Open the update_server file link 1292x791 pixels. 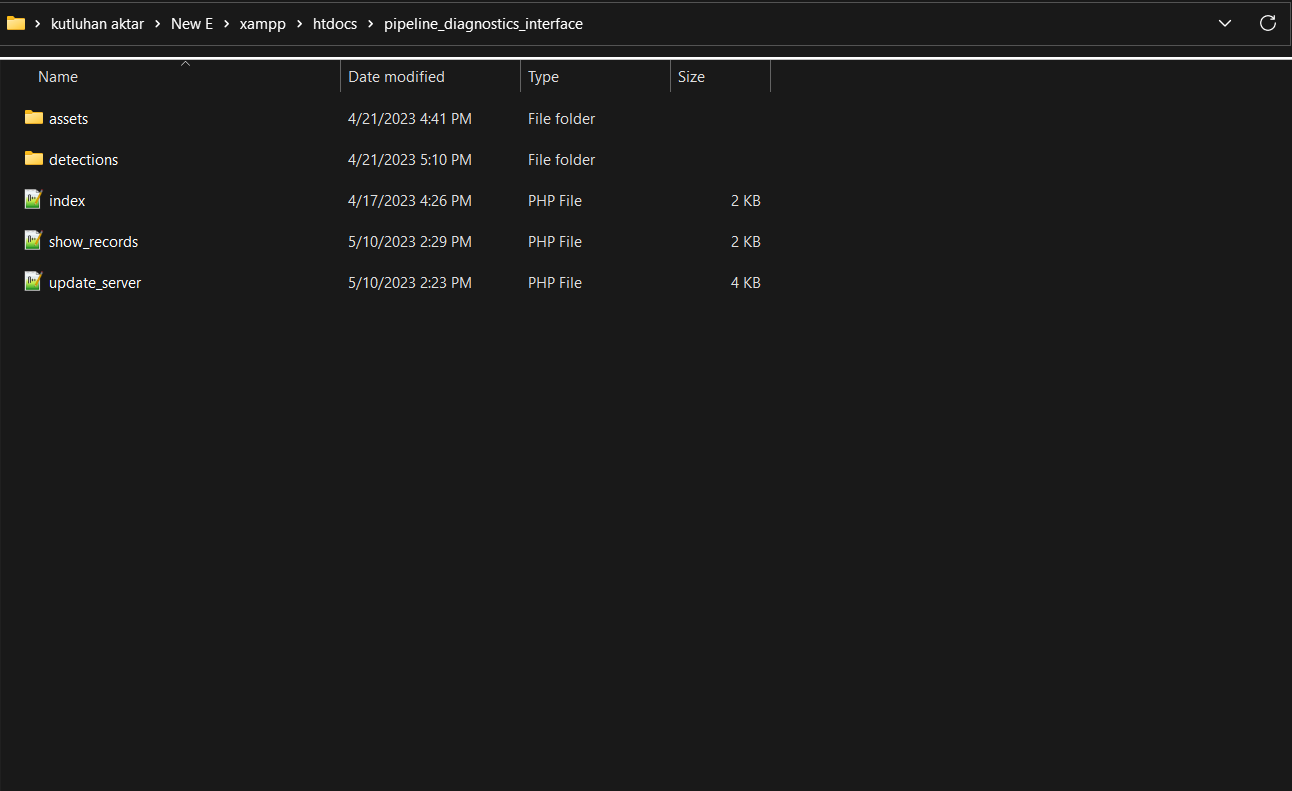click(x=95, y=282)
